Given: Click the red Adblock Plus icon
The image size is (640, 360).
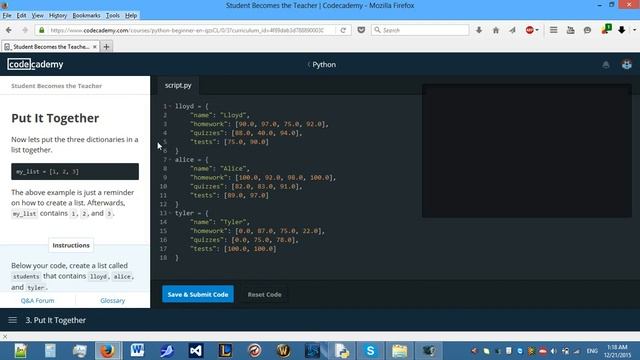Looking at the screenshot, I should coord(529,30).
